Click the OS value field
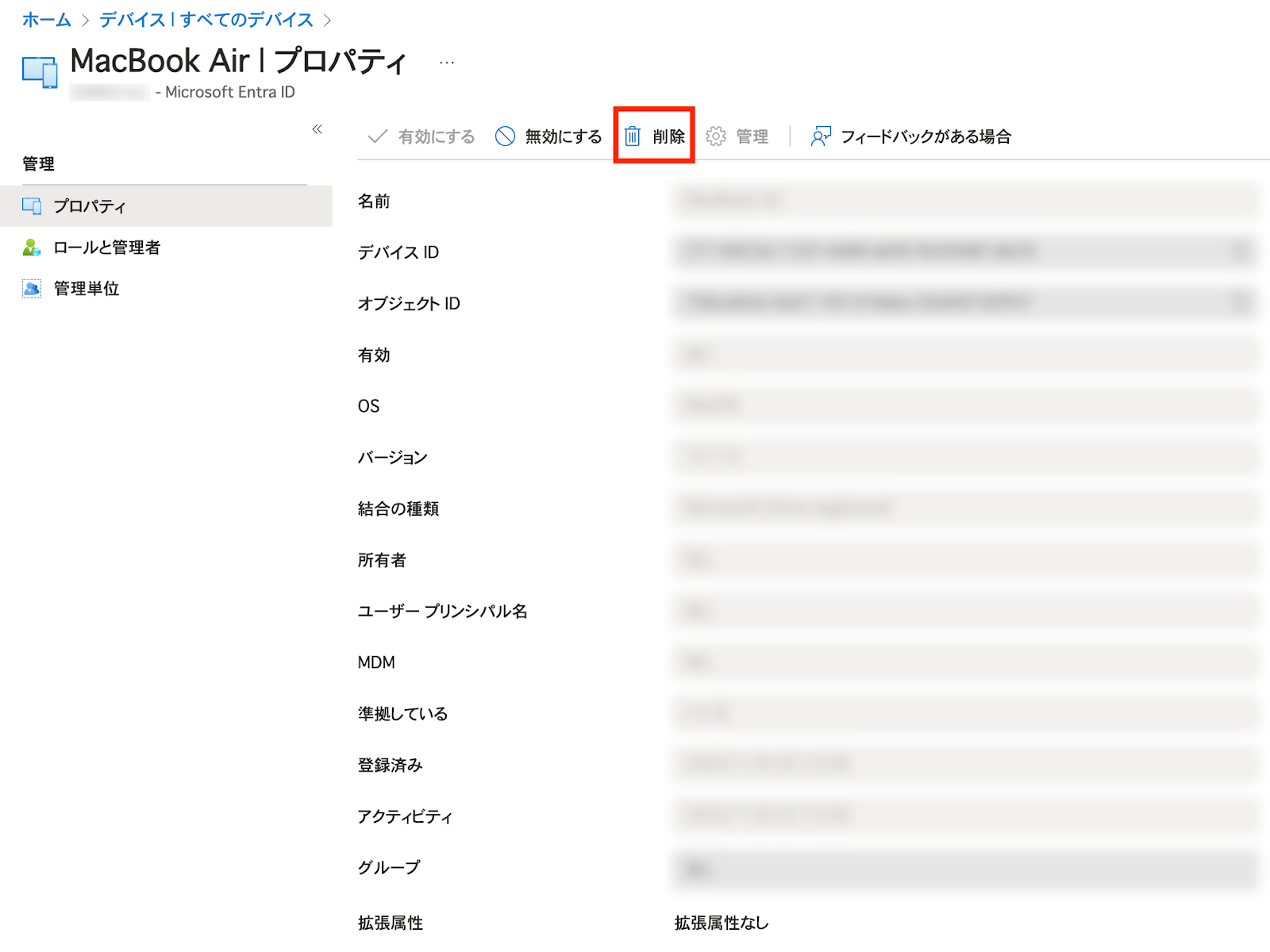The image size is (1270, 952). point(965,405)
